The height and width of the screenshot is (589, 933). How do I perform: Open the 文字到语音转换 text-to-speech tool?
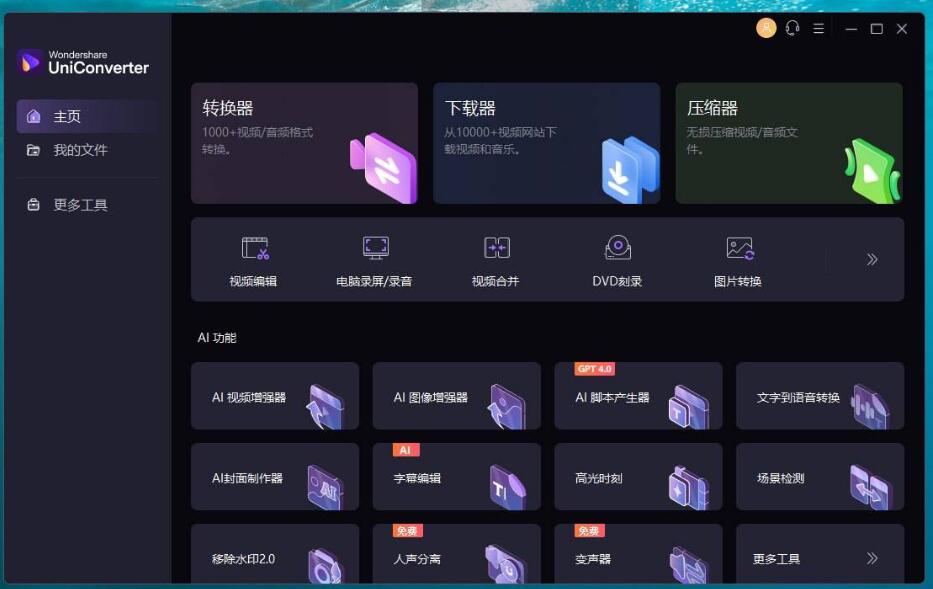tap(819, 396)
